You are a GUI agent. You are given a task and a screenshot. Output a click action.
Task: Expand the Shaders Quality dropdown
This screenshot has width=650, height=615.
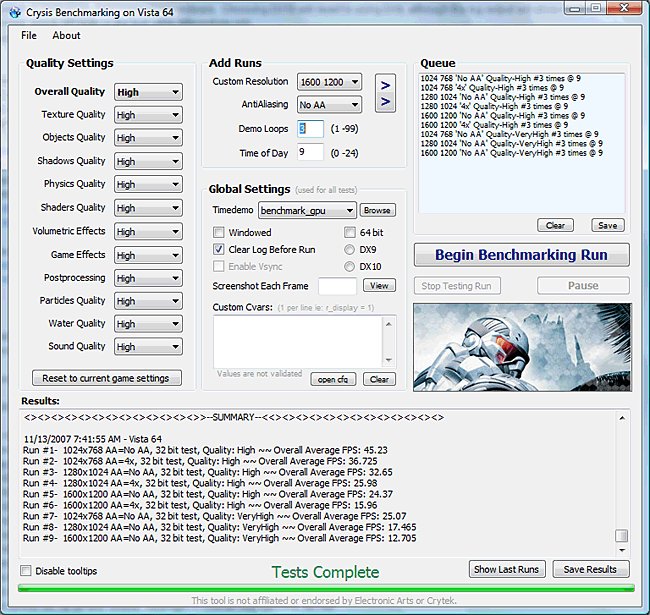coord(148,208)
